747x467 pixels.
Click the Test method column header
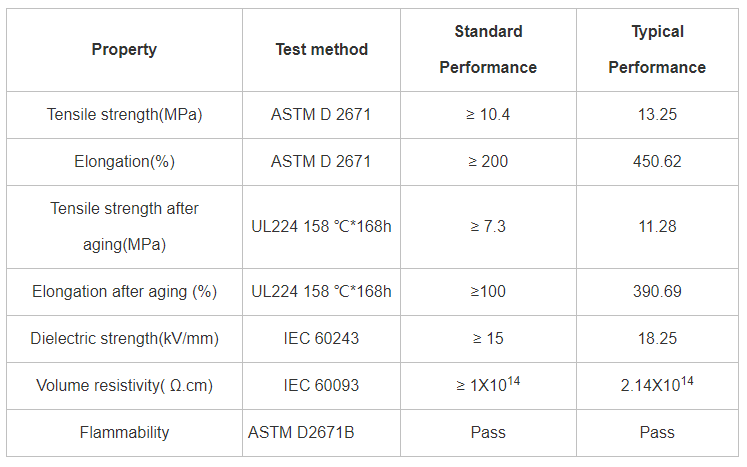[322, 50]
